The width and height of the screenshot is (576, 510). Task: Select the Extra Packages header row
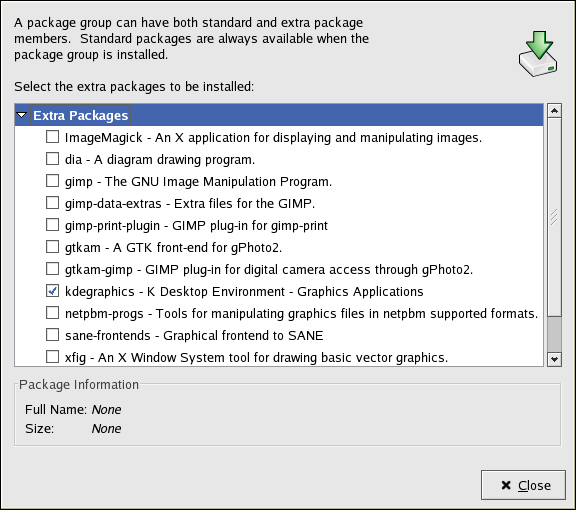pos(279,115)
